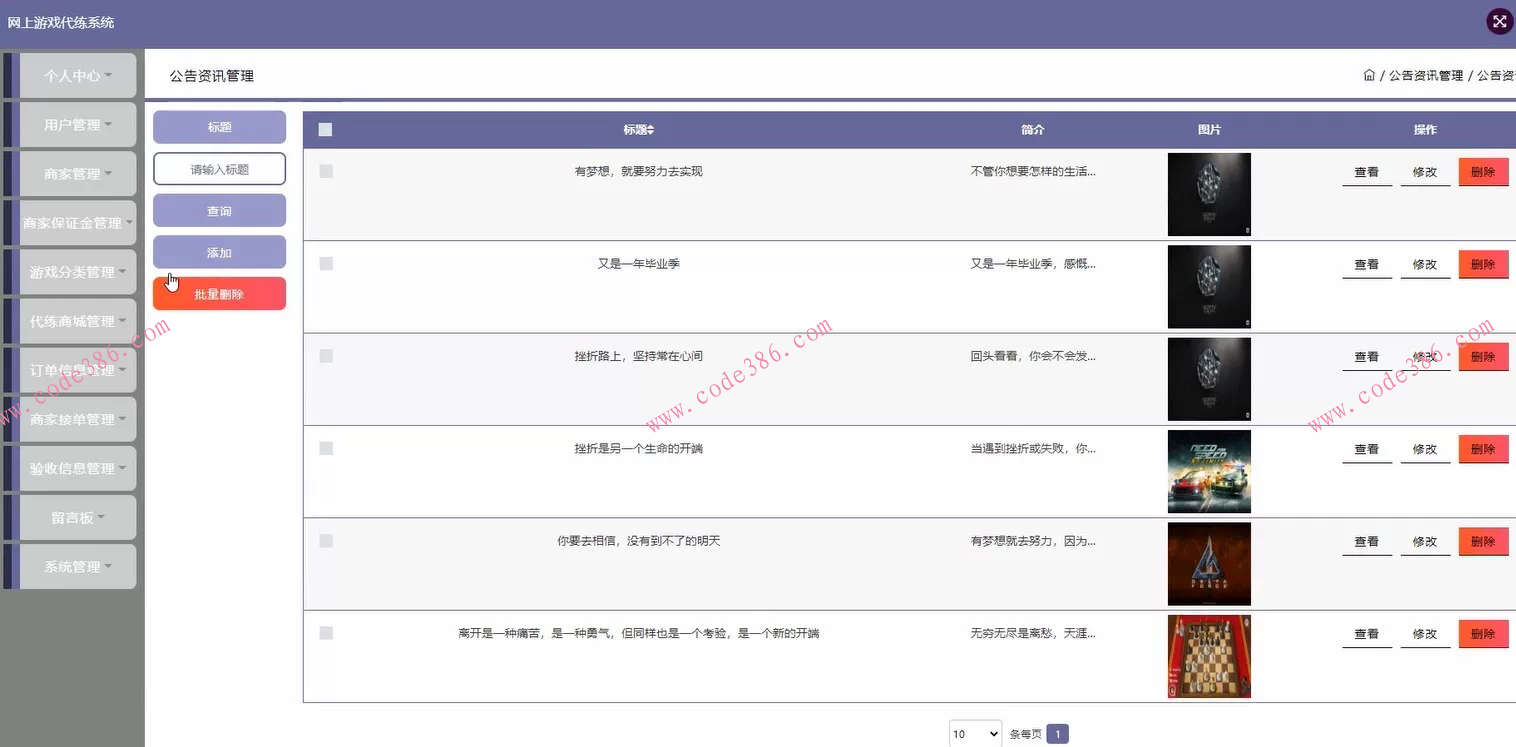This screenshot has height=747, width=1516.
Task: Toggle the select-all checkbox in table header
Action: point(325,129)
